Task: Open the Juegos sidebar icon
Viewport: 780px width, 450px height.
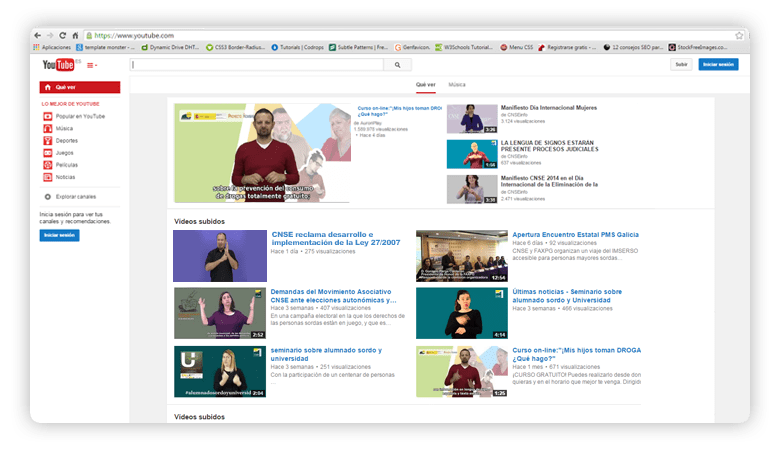Action: pos(48,153)
